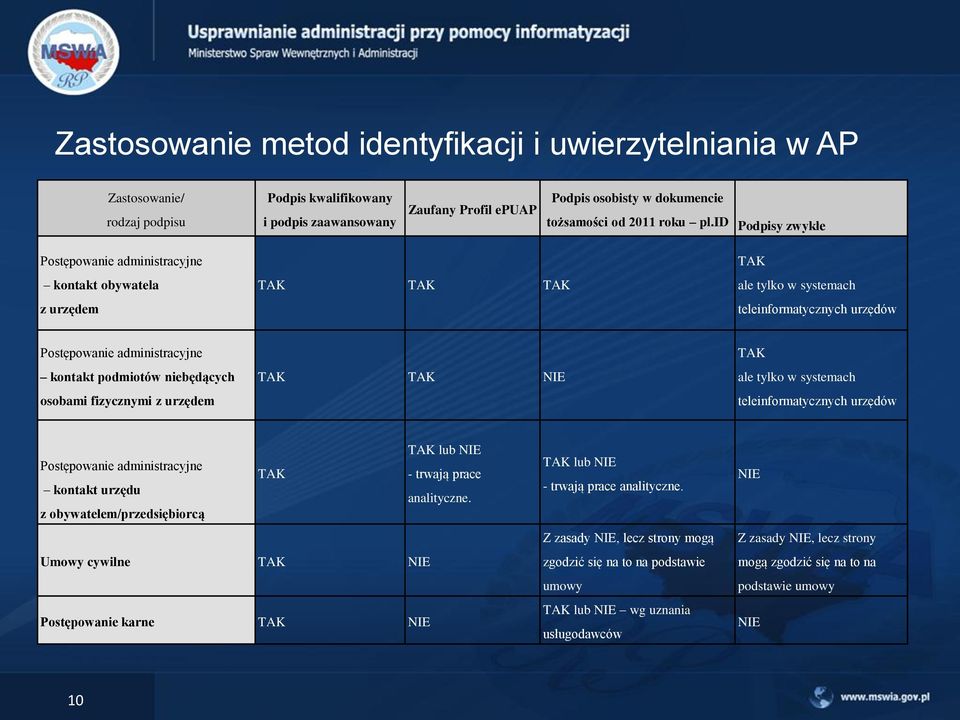Select NIE under Zaufany Profil ePUAP, Umowy cywilne row
This screenshot has height=720, width=960.
[419, 562]
